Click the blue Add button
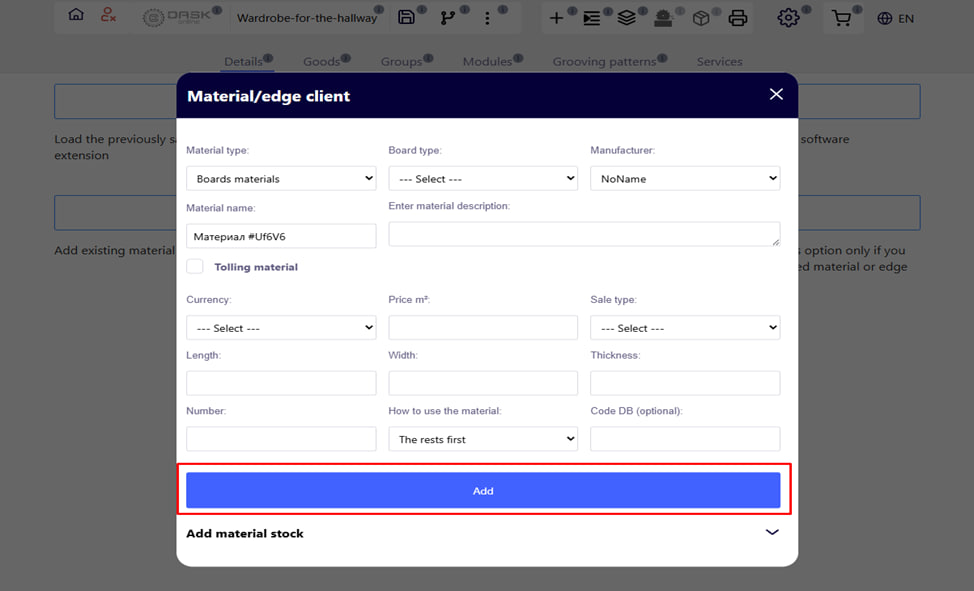The width and height of the screenshot is (974, 591). pyautogui.click(x=483, y=491)
